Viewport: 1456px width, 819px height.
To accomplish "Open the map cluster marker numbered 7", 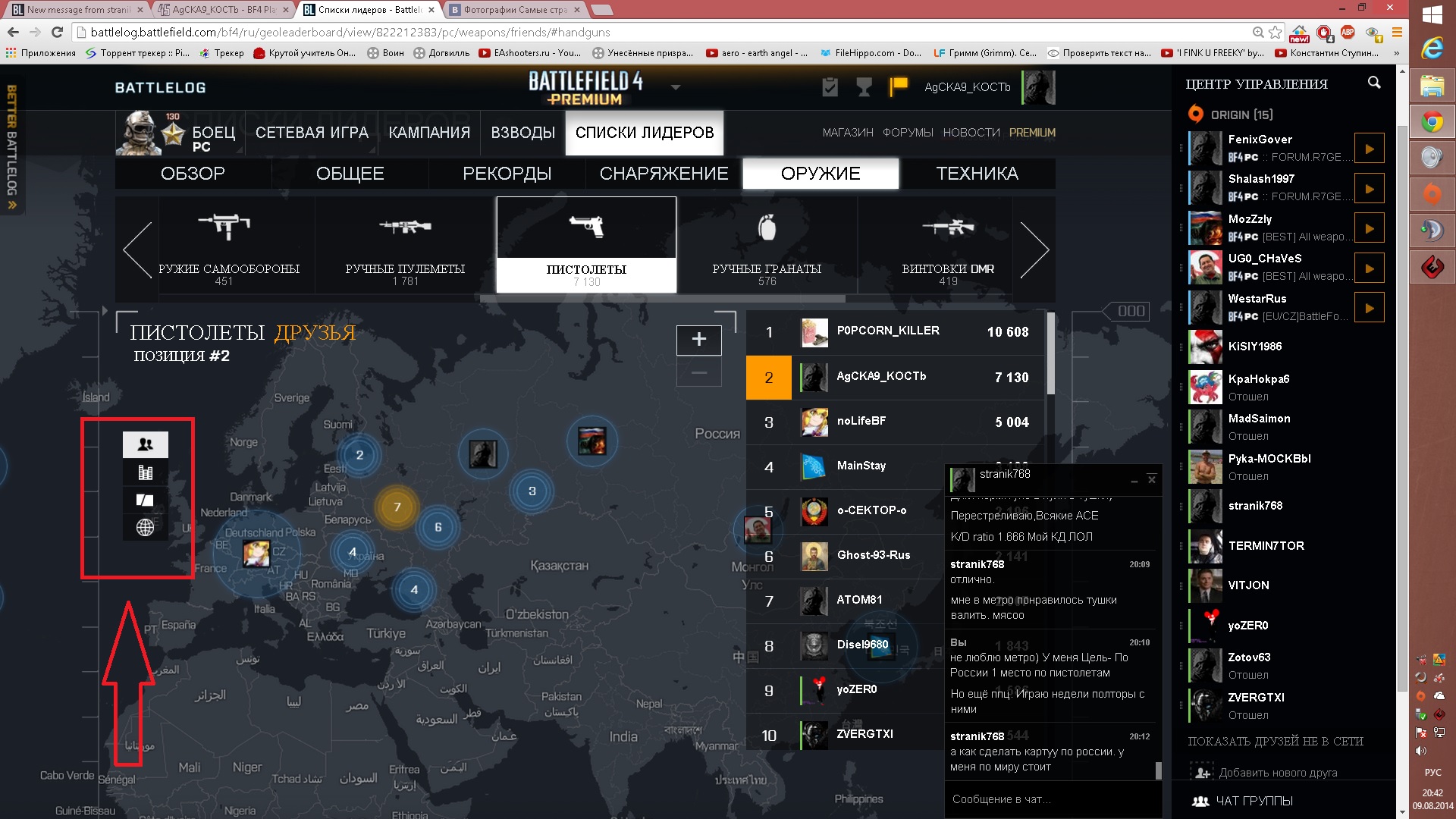I will pyautogui.click(x=397, y=507).
